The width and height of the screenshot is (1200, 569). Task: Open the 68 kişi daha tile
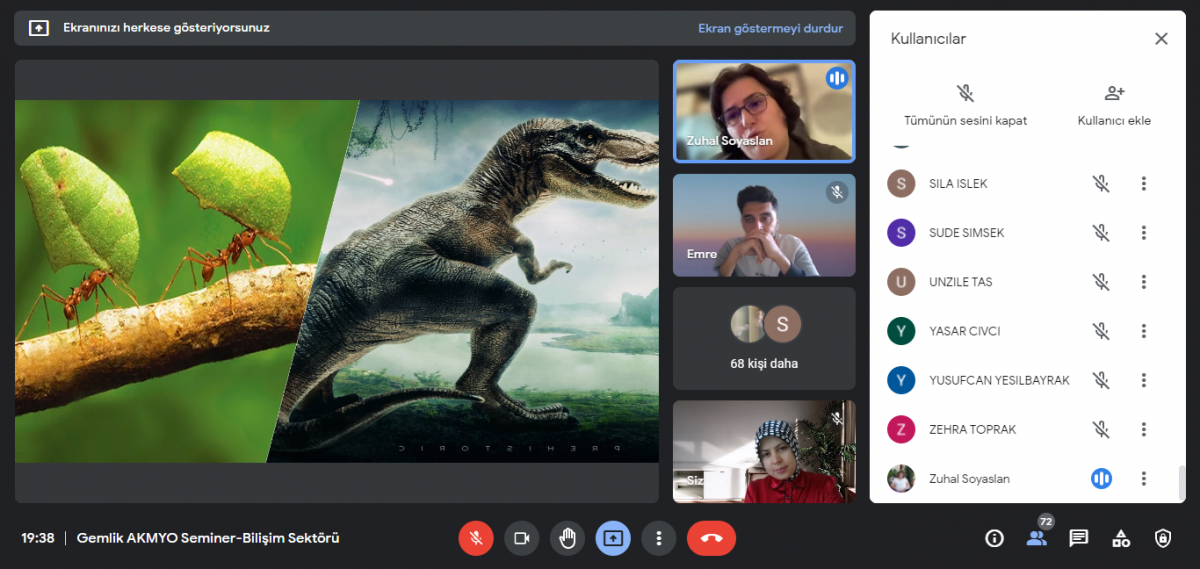pos(764,339)
